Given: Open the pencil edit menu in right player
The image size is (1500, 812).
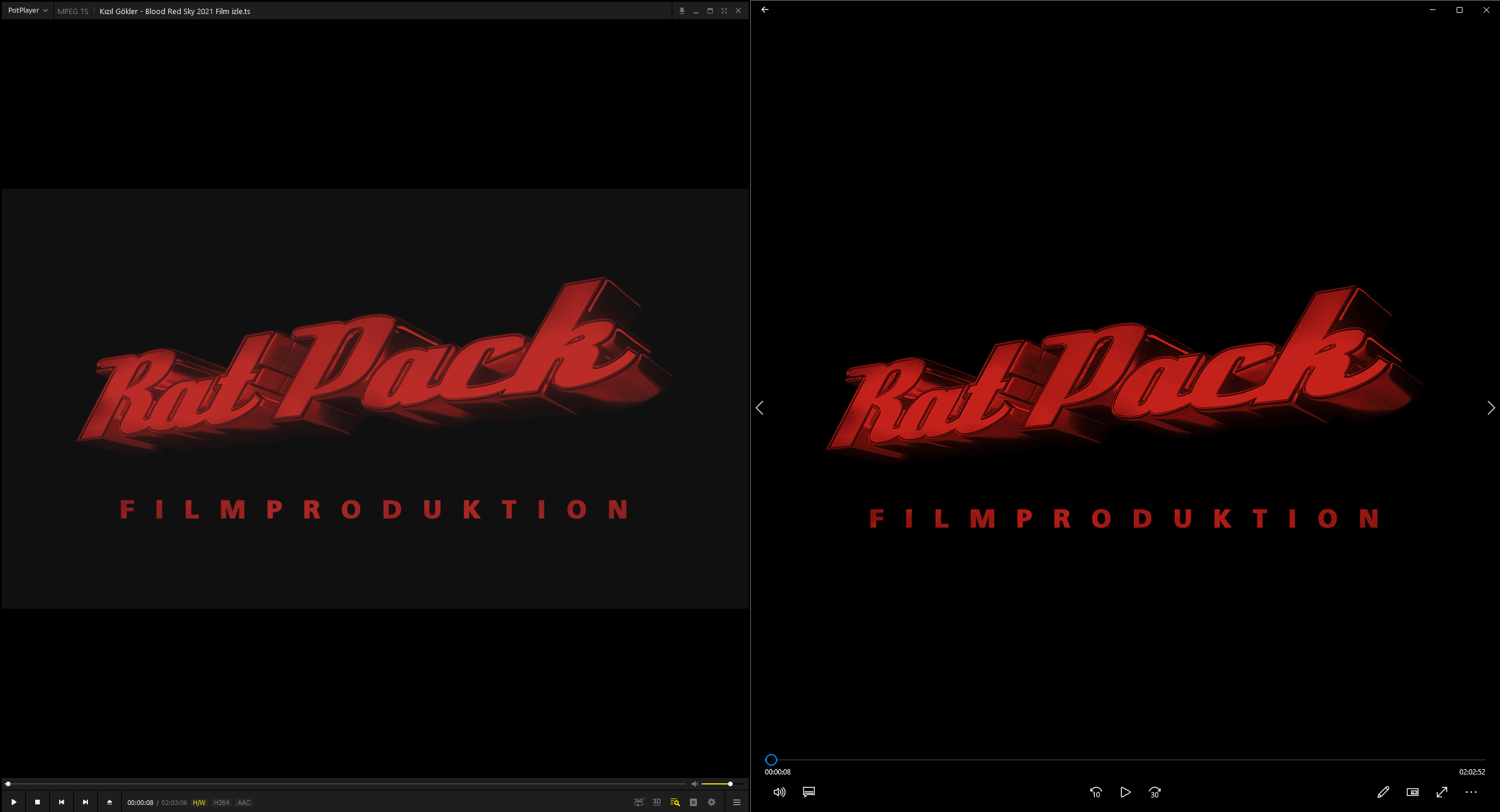Looking at the screenshot, I should coord(1383,792).
